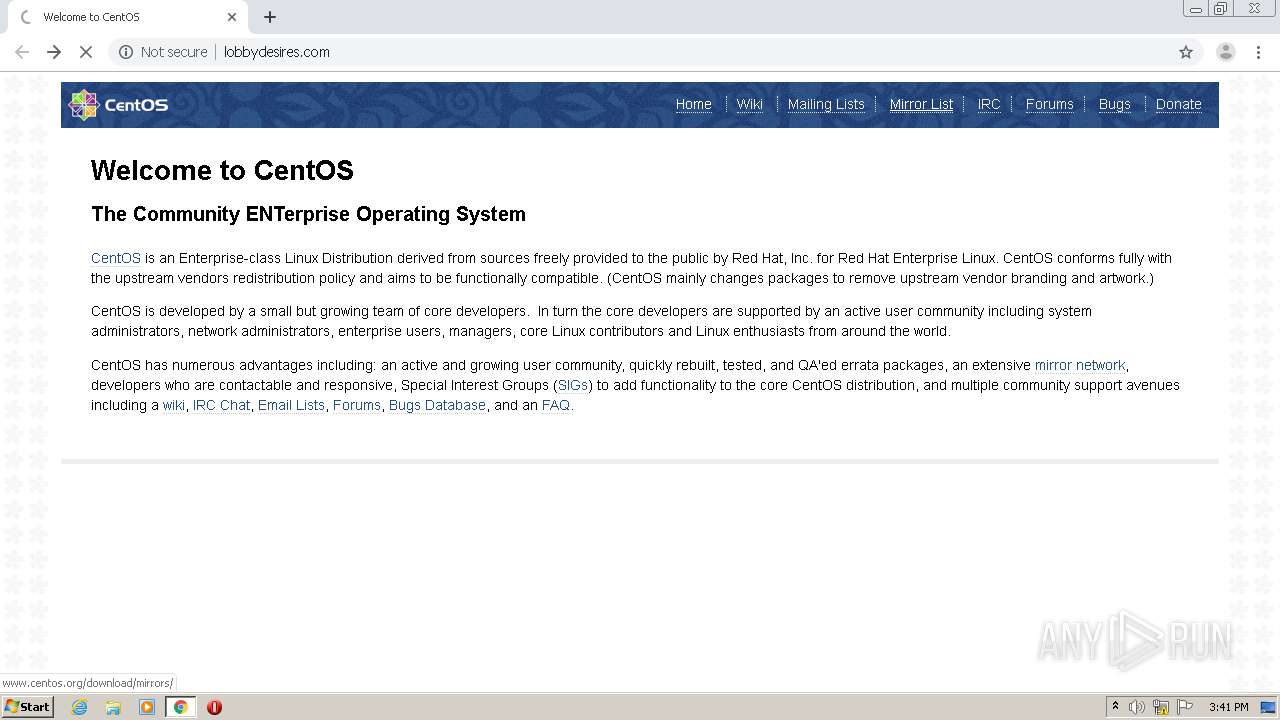Click the red Opera-style taskbar icon
Viewport: 1280px width, 720px height.
[x=214, y=707]
